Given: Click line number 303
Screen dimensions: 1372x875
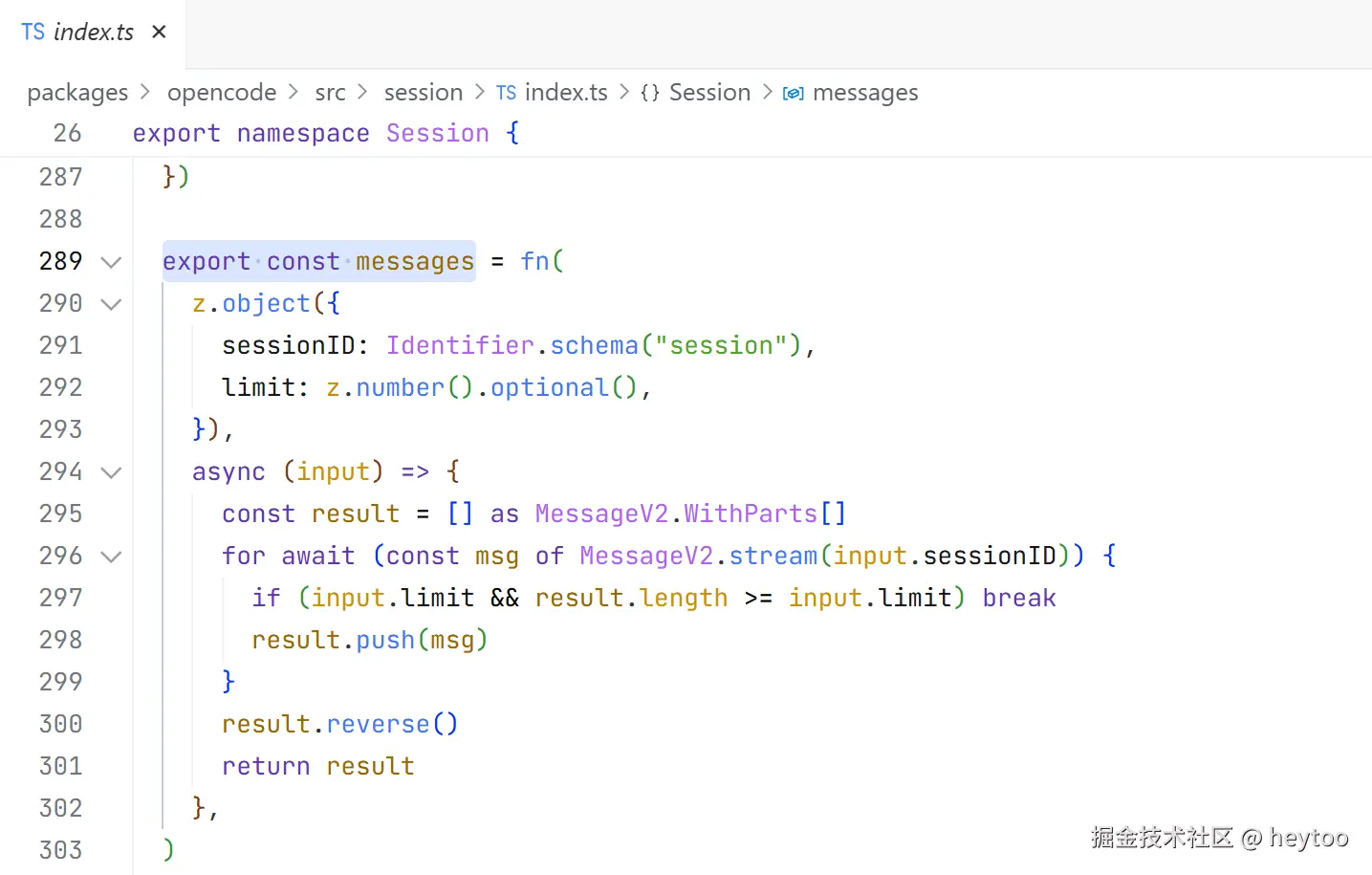Looking at the screenshot, I should coord(60,850).
